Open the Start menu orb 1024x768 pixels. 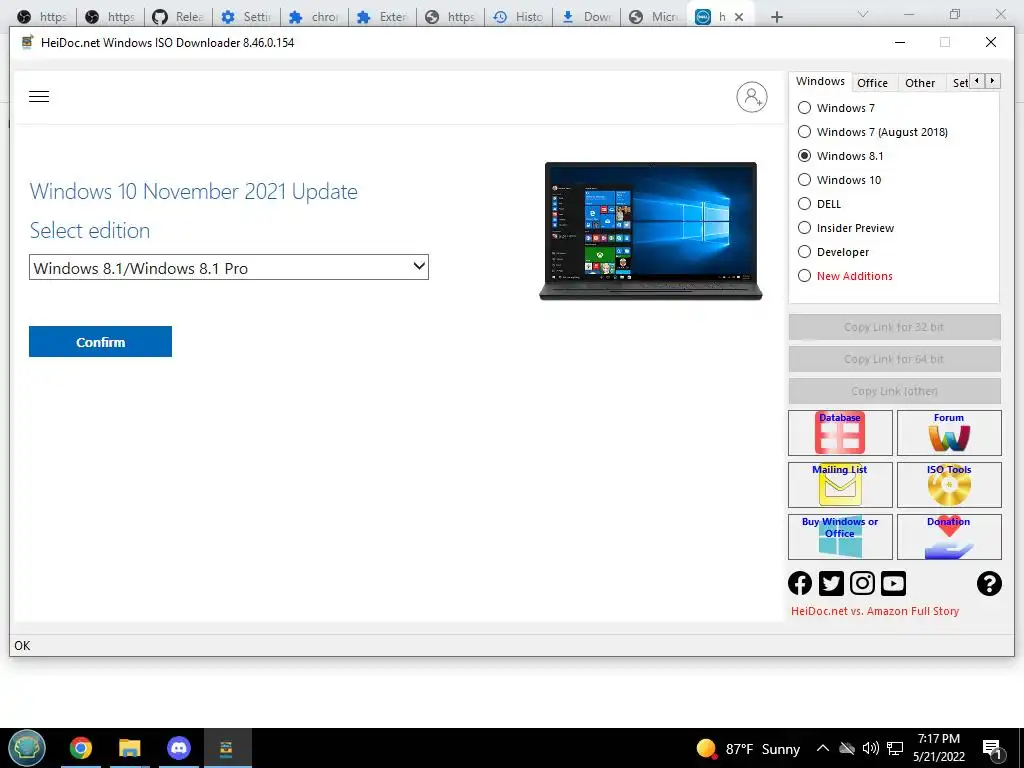click(27, 748)
